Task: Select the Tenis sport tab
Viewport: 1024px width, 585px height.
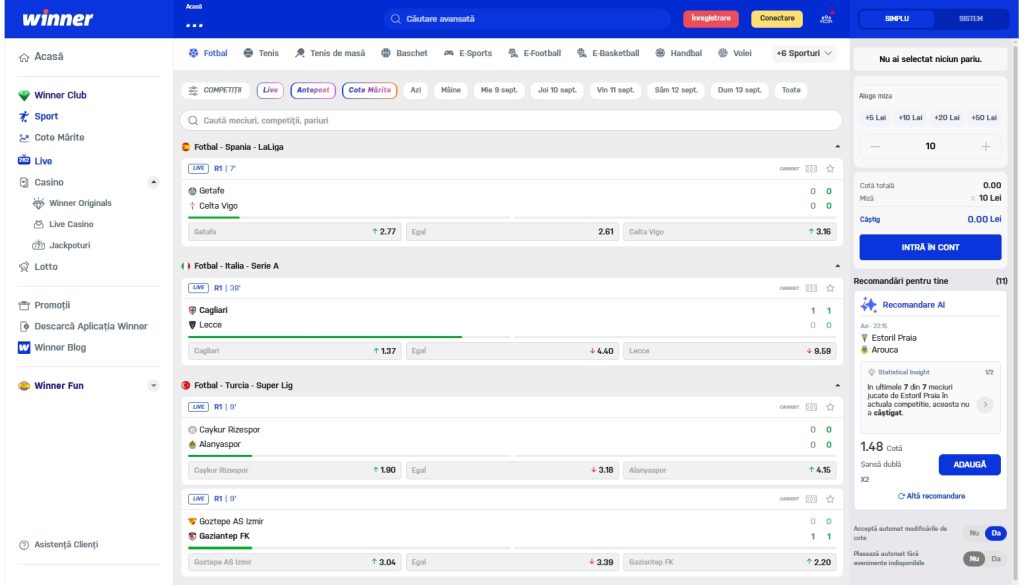Action: (x=261, y=54)
